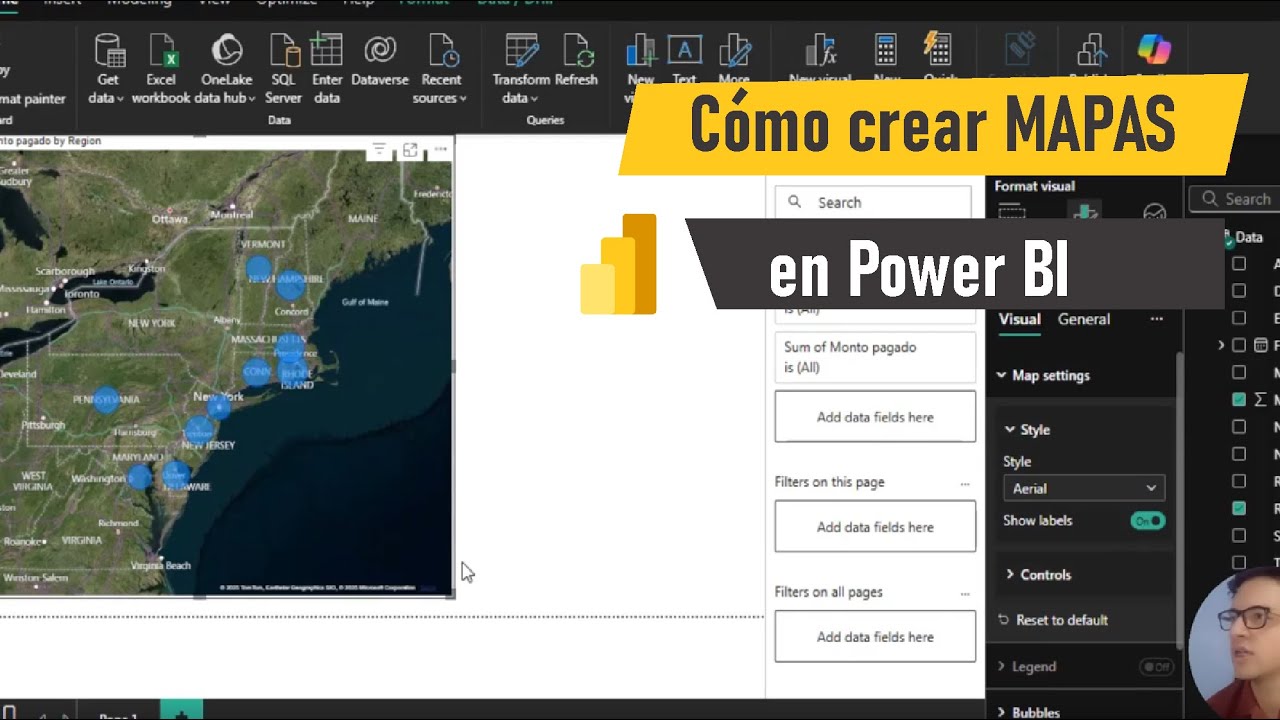Switch to the General tab
Image resolution: width=1280 pixels, height=720 pixels.
click(1084, 319)
